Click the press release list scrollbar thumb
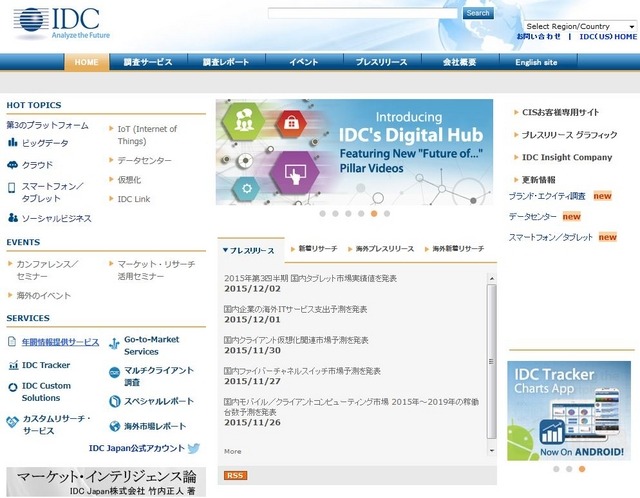This screenshot has height=498, width=640. click(x=491, y=361)
